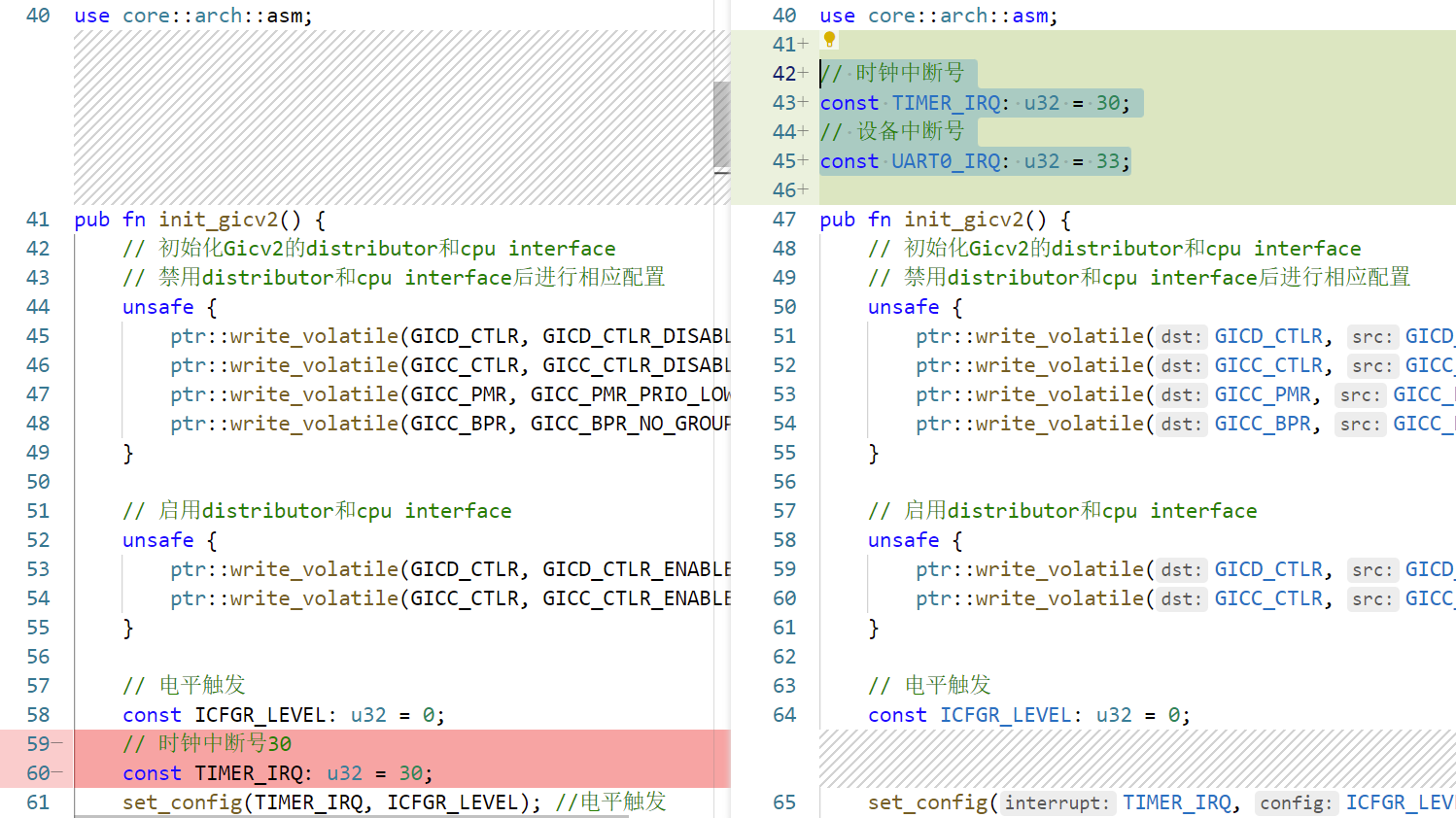The height and width of the screenshot is (818, 1456).
Task: Click the config: inlay hint on line 65
Action: [1296, 803]
